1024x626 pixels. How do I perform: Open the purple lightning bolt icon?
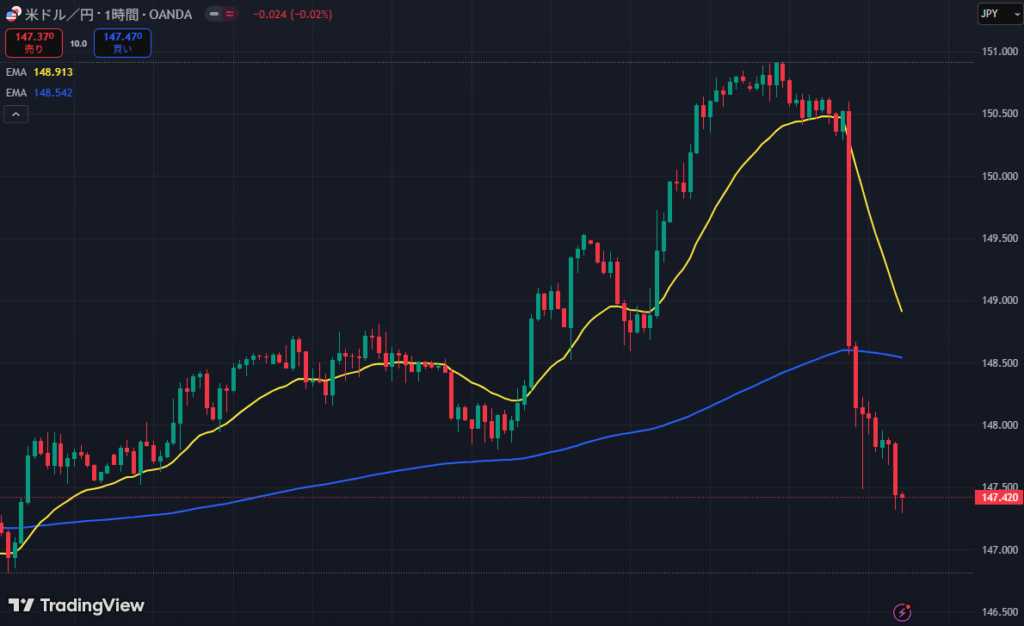[902, 610]
